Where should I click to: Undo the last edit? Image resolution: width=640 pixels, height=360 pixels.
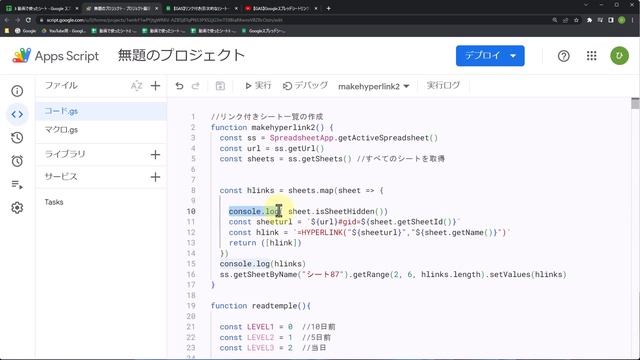[179, 86]
